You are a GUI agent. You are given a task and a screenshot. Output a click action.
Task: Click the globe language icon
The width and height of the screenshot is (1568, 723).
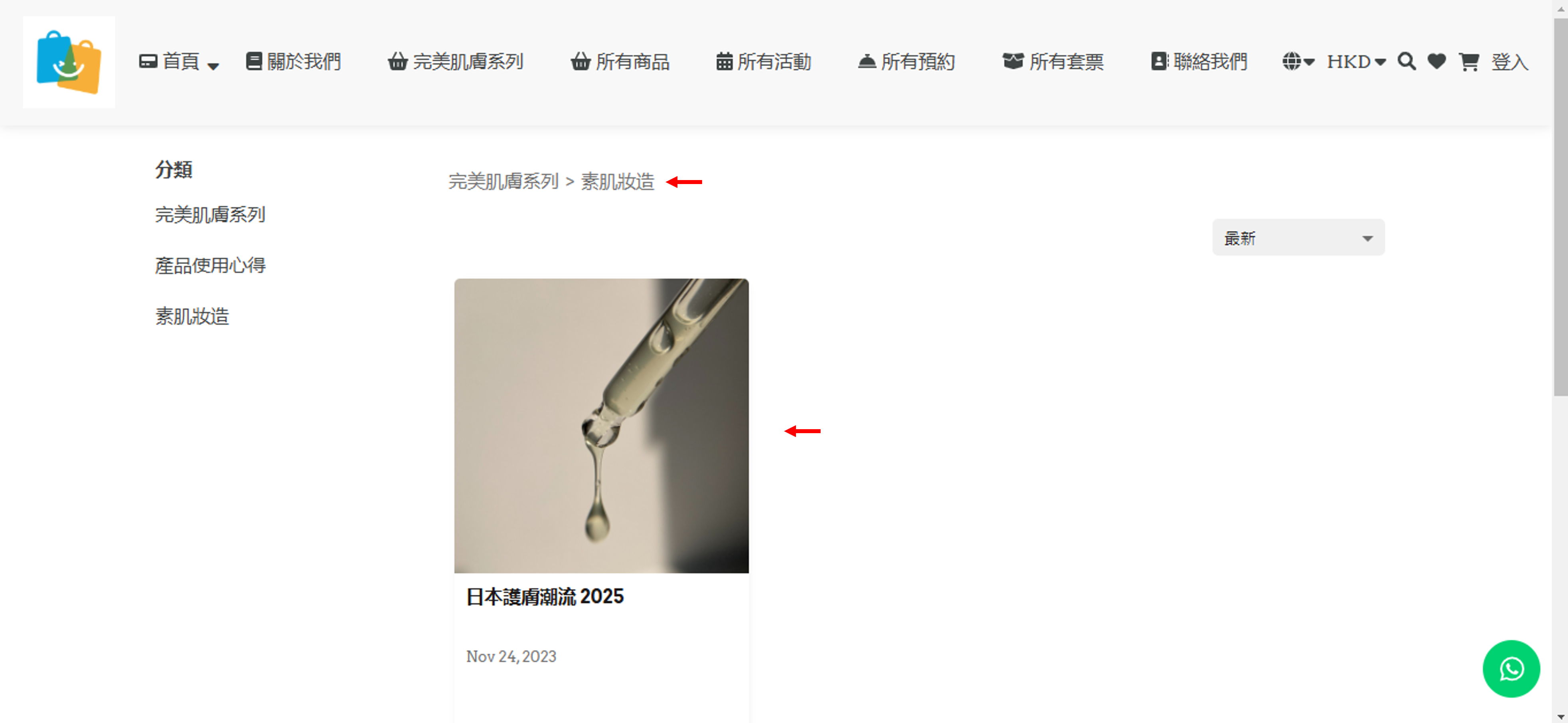tap(1291, 61)
